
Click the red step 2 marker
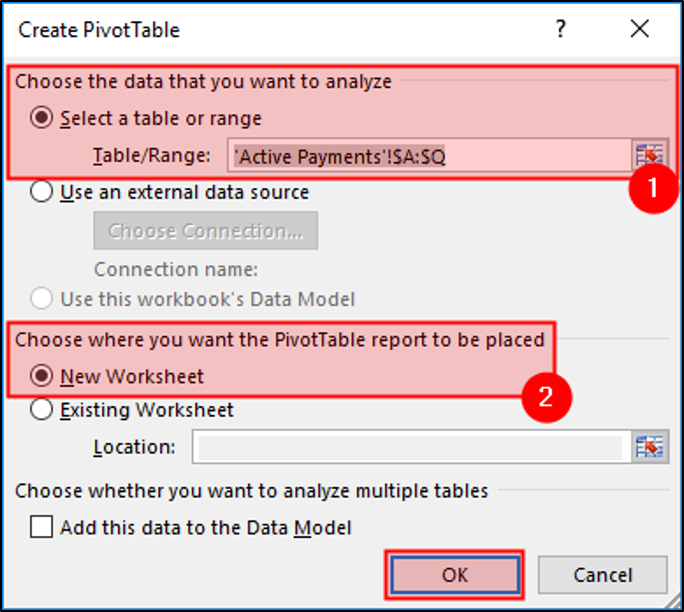point(547,396)
